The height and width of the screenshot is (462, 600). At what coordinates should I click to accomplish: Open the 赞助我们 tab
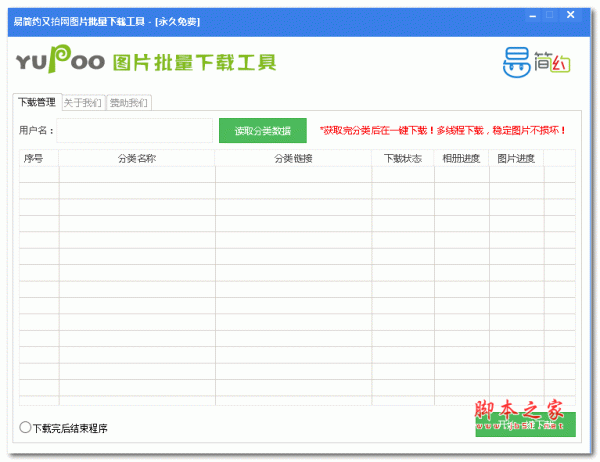click(x=128, y=102)
